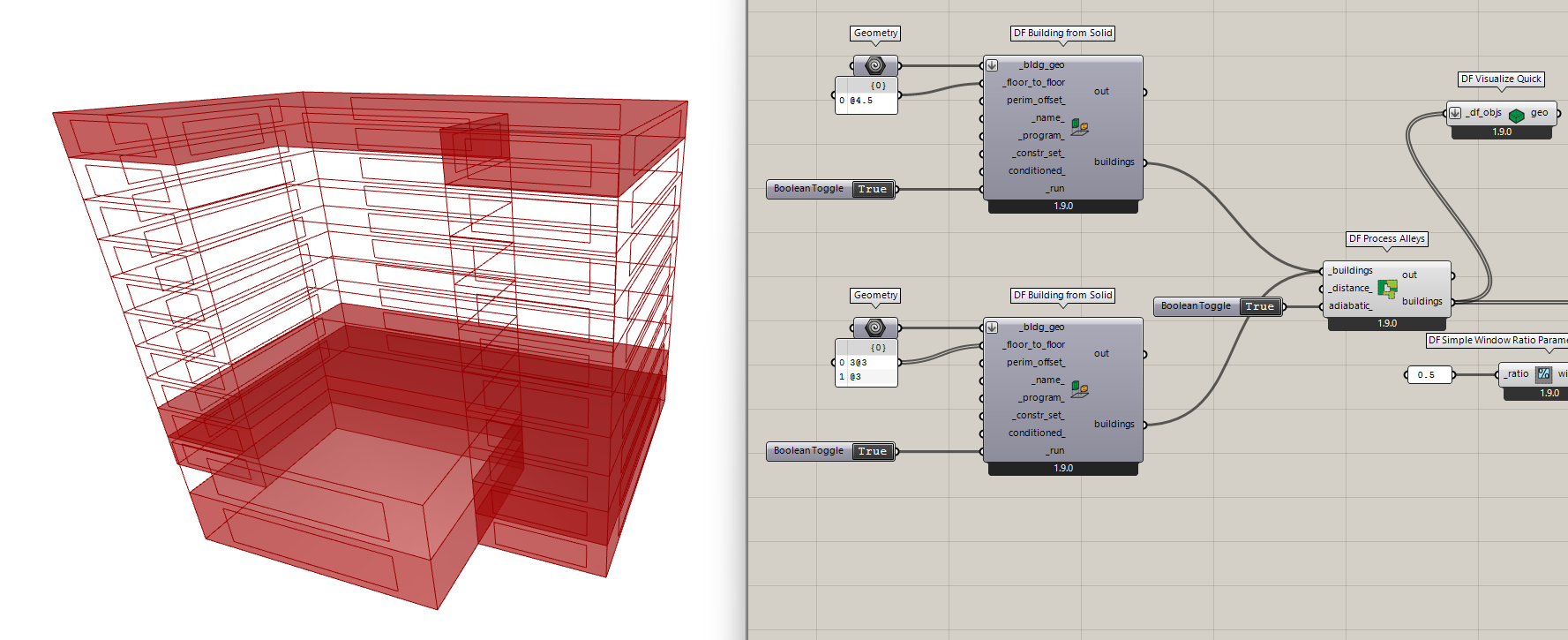Click the _distance_ input on DF Process Alleys
1568x640 pixels.
[1350, 289]
